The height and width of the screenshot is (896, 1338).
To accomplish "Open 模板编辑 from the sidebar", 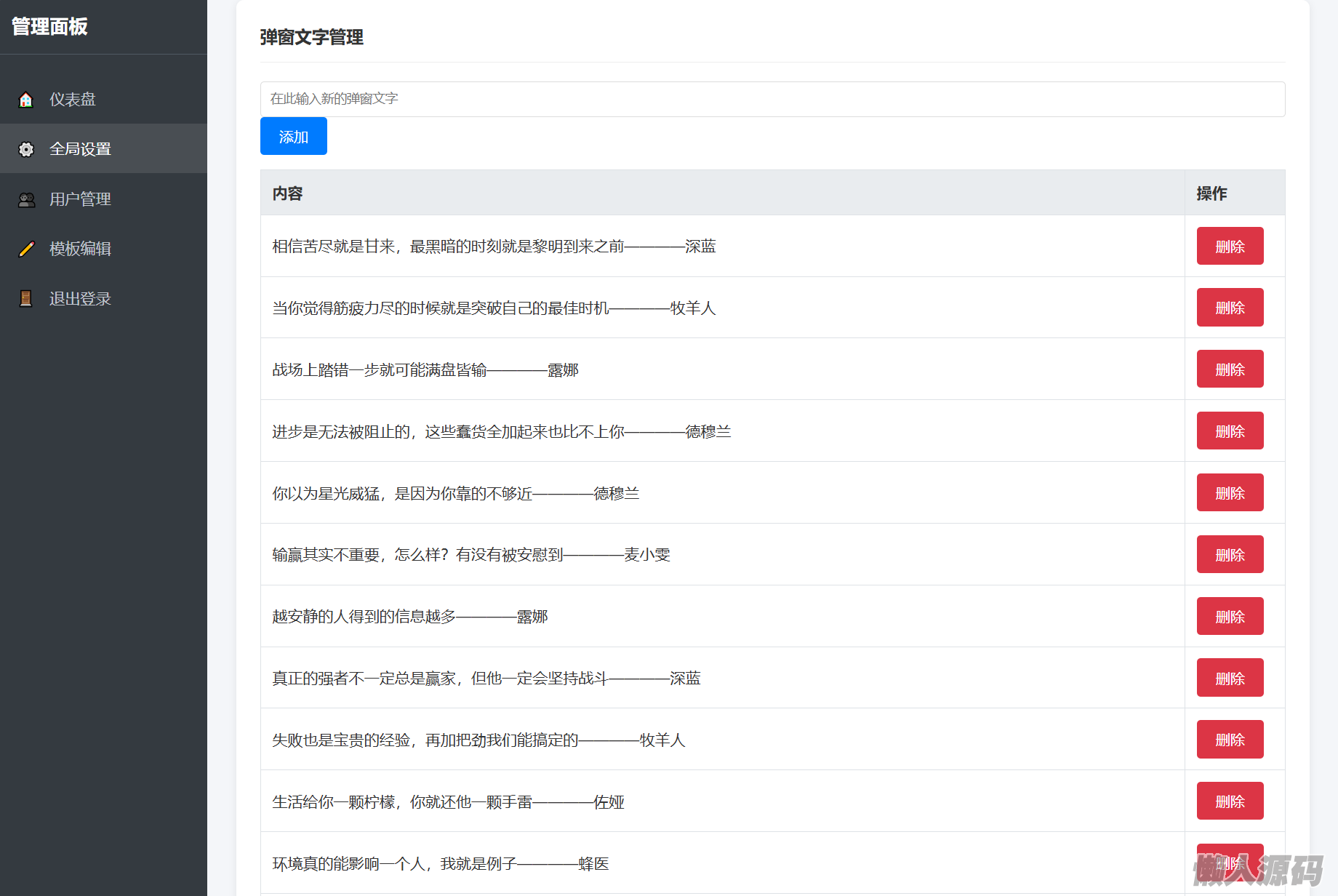I will [x=80, y=249].
